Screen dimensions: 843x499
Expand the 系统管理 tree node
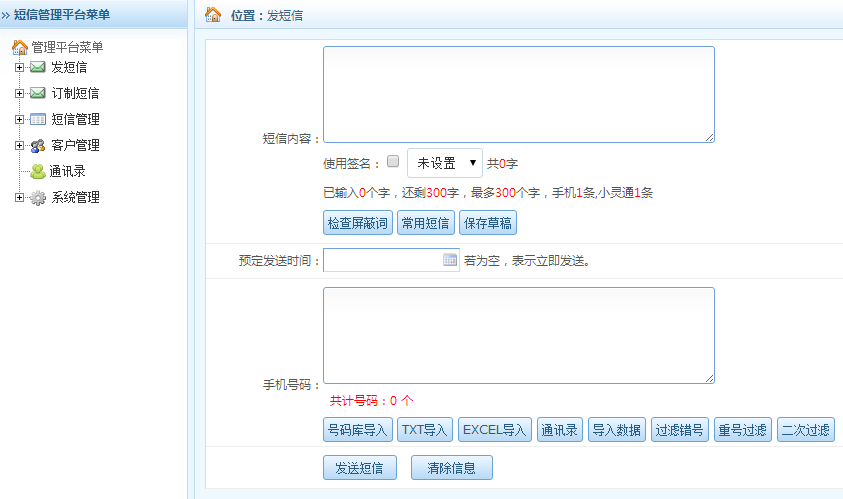point(19,197)
